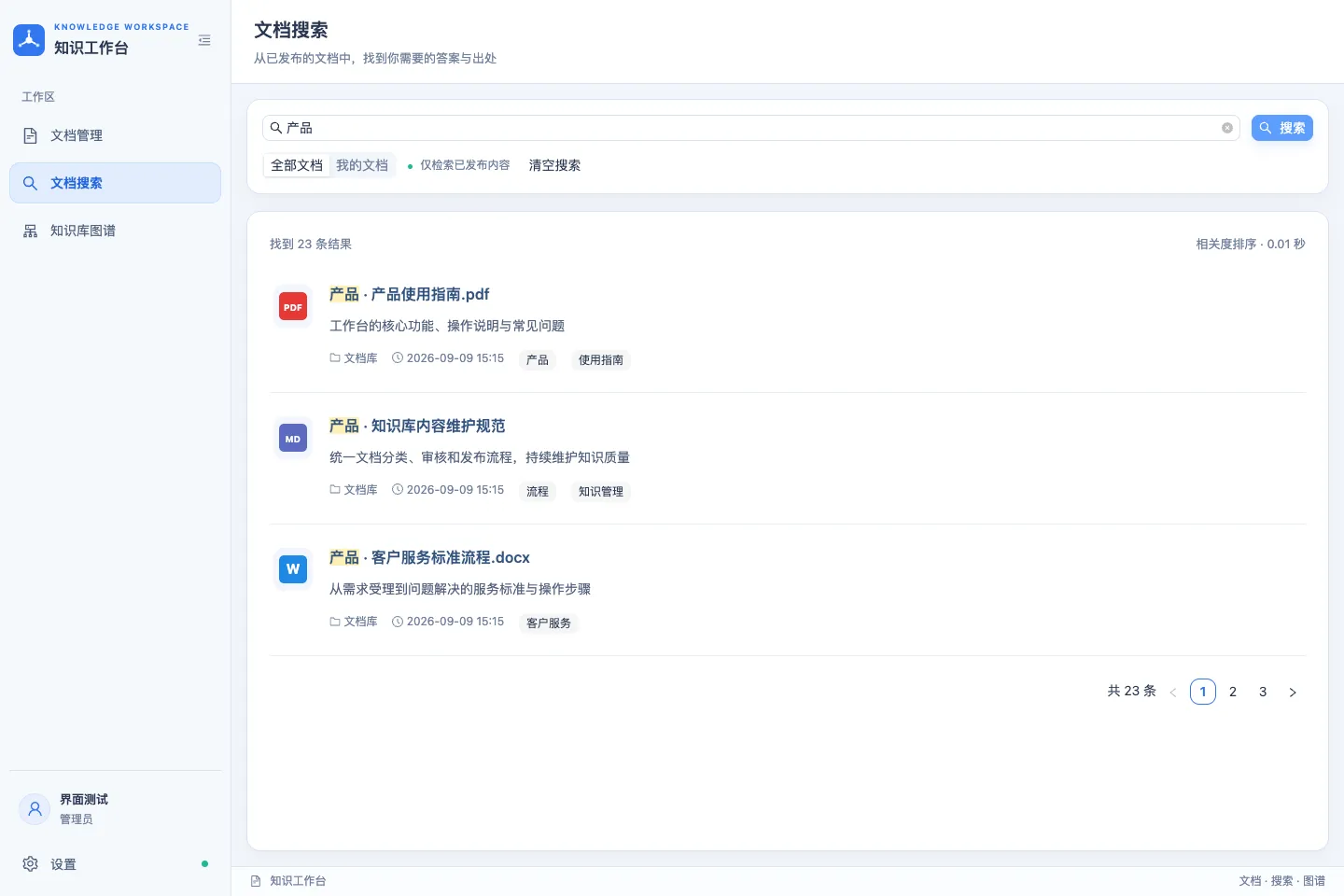Viewport: 1344px width, 896px height.
Task: Click the description 工作台的核心功能、操作说明与常见问题
Action: point(447,326)
